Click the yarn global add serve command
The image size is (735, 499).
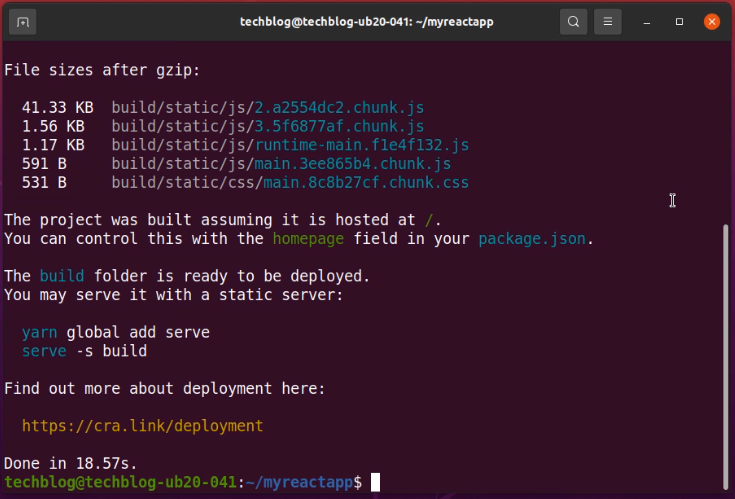(x=115, y=332)
